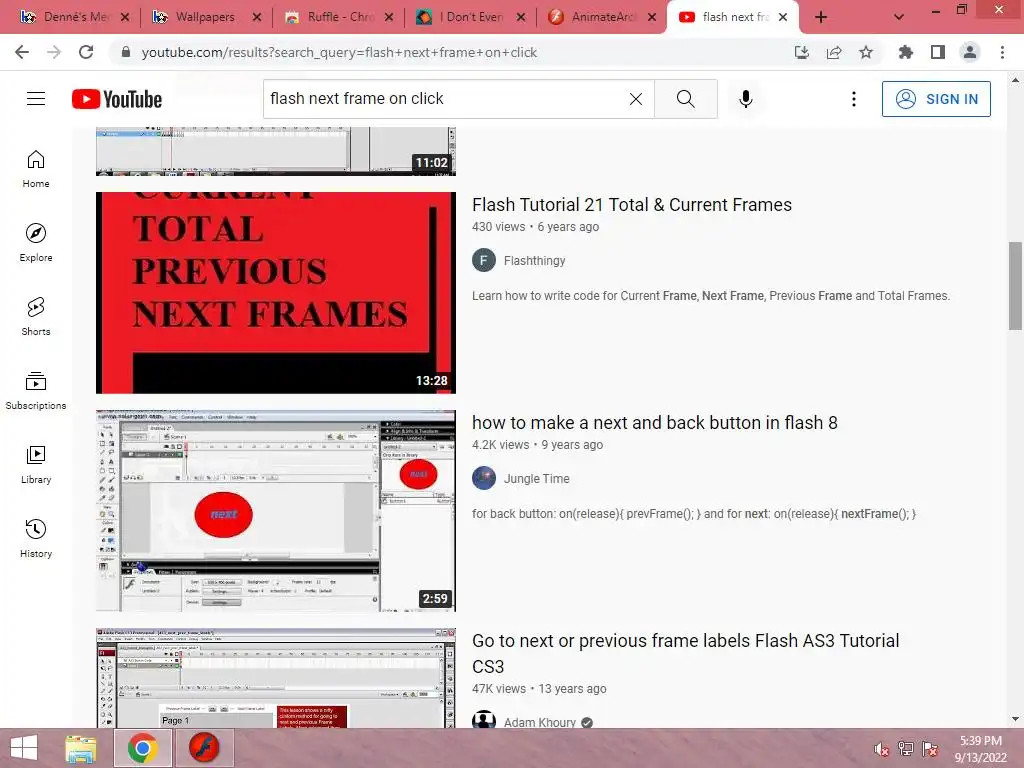Open the YouTube hamburger guide menu
This screenshot has height=768, width=1024.
(36, 99)
